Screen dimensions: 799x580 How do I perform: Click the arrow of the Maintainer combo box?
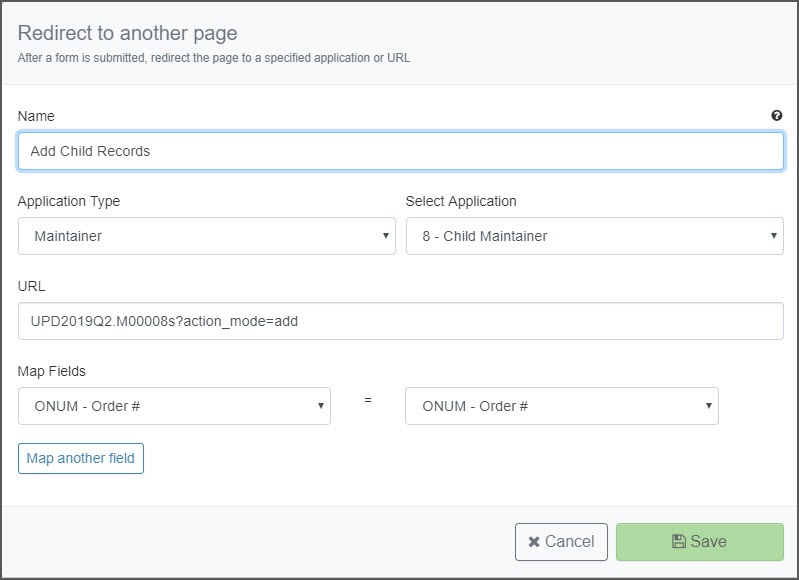tap(386, 235)
